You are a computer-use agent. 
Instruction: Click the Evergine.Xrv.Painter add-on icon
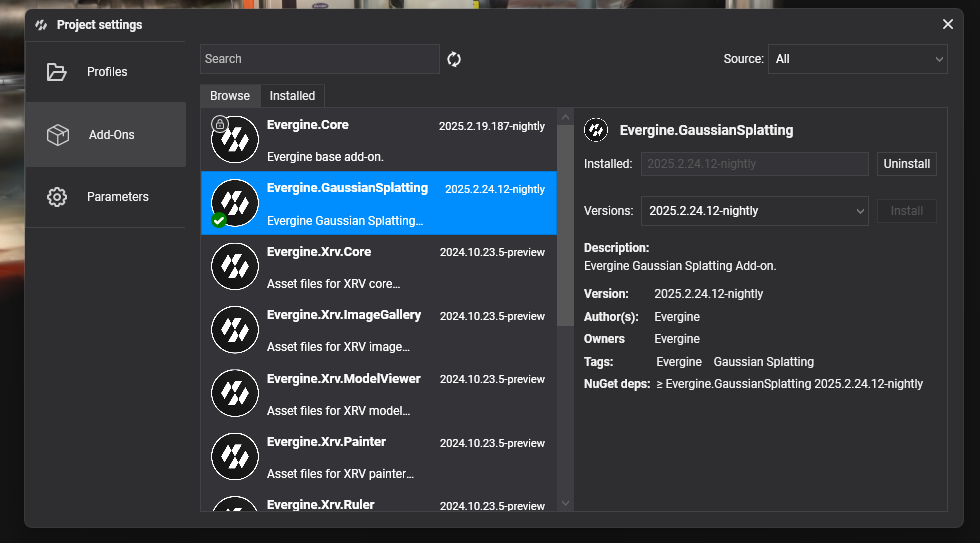[236, 457]
